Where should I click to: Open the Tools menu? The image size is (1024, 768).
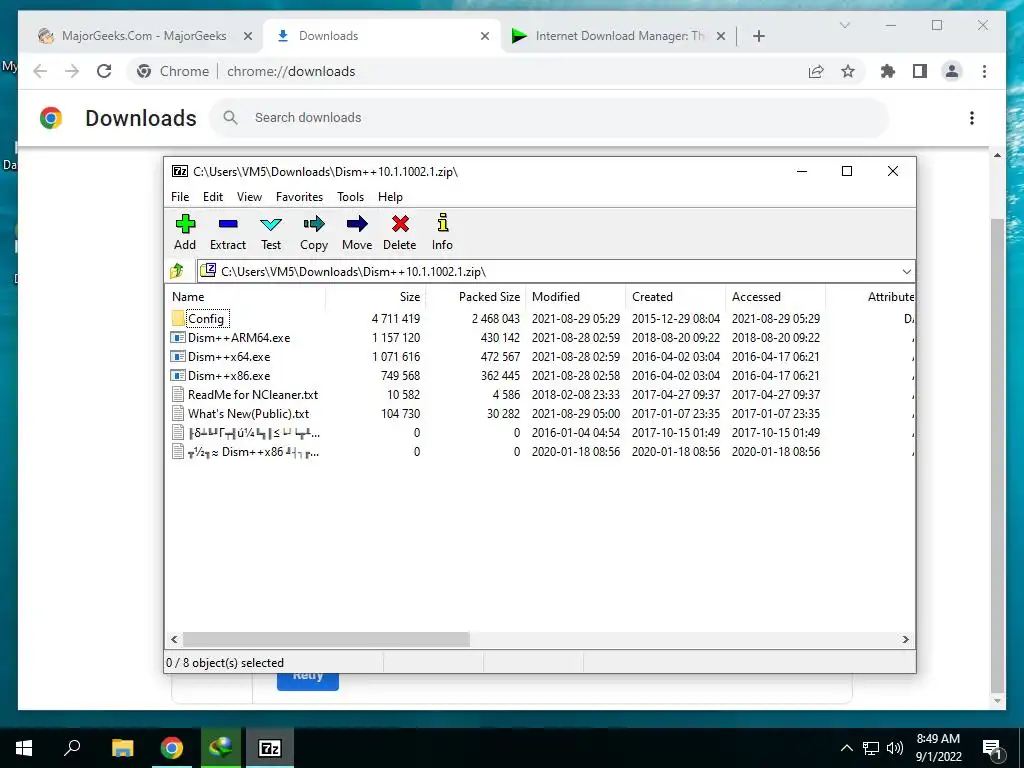(x=350, y=197)
